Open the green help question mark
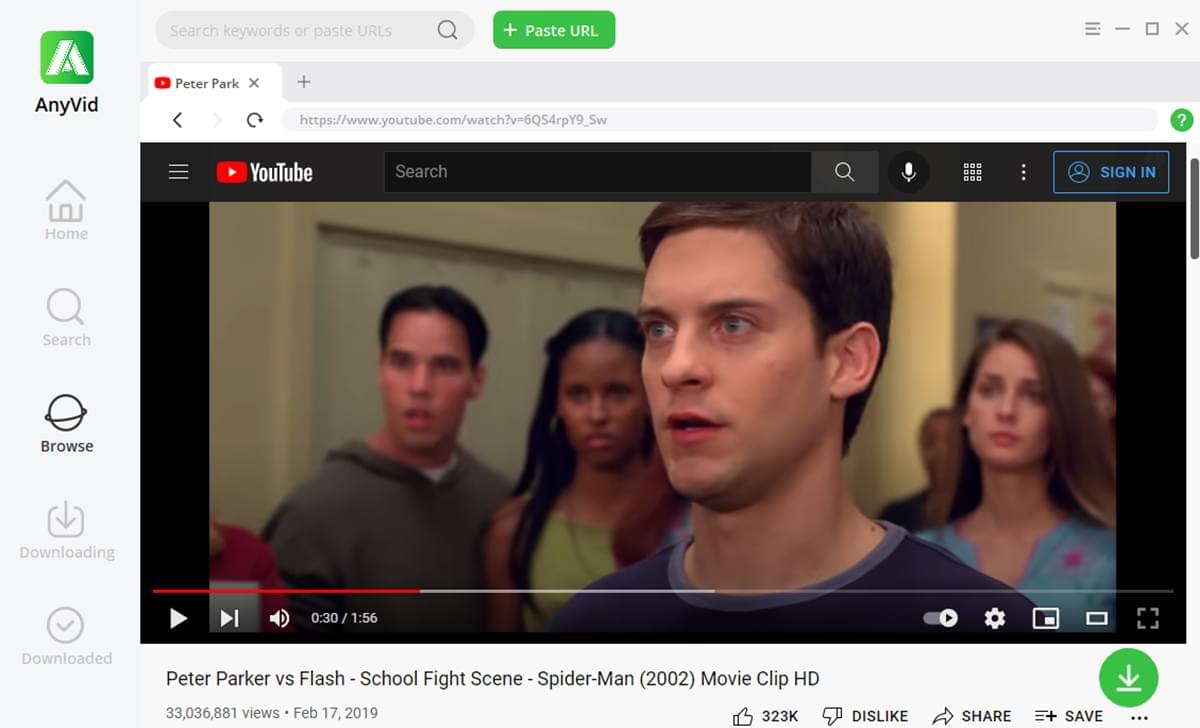 click(x=1181, y=120)
